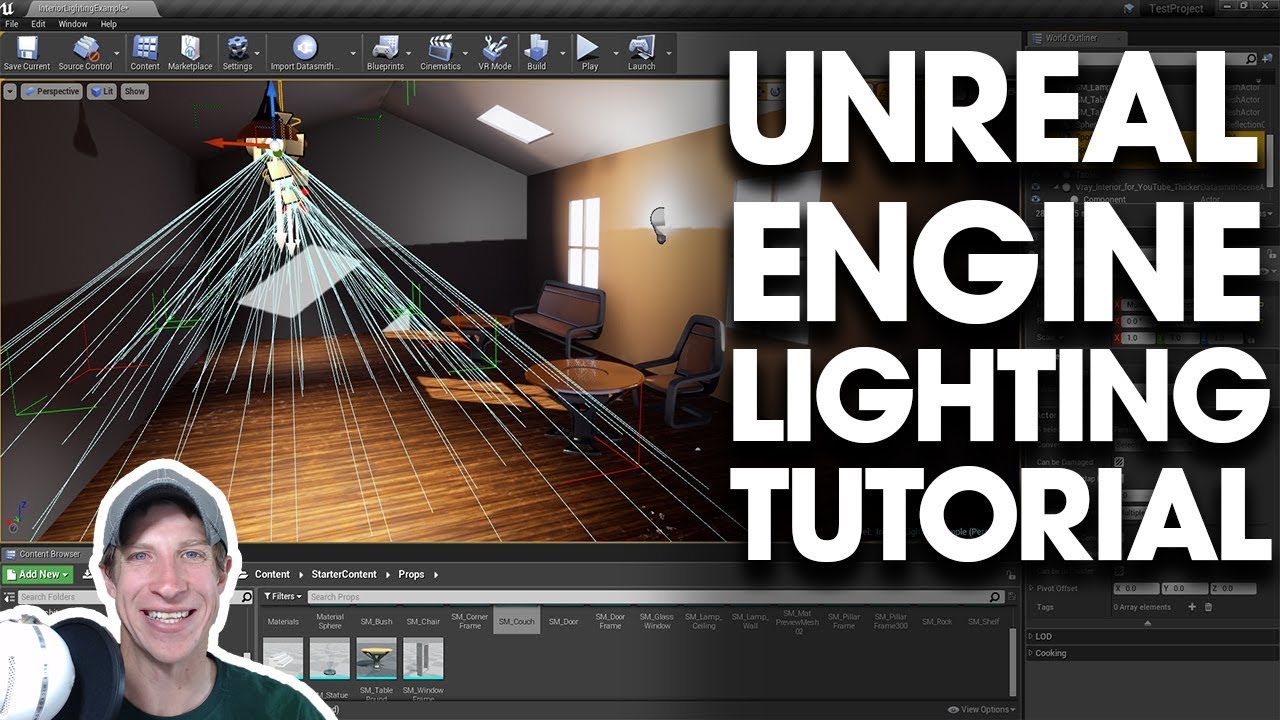Click Content in the breadcrumb path
Screen dimensions: 1280x720
pos(272,575)
